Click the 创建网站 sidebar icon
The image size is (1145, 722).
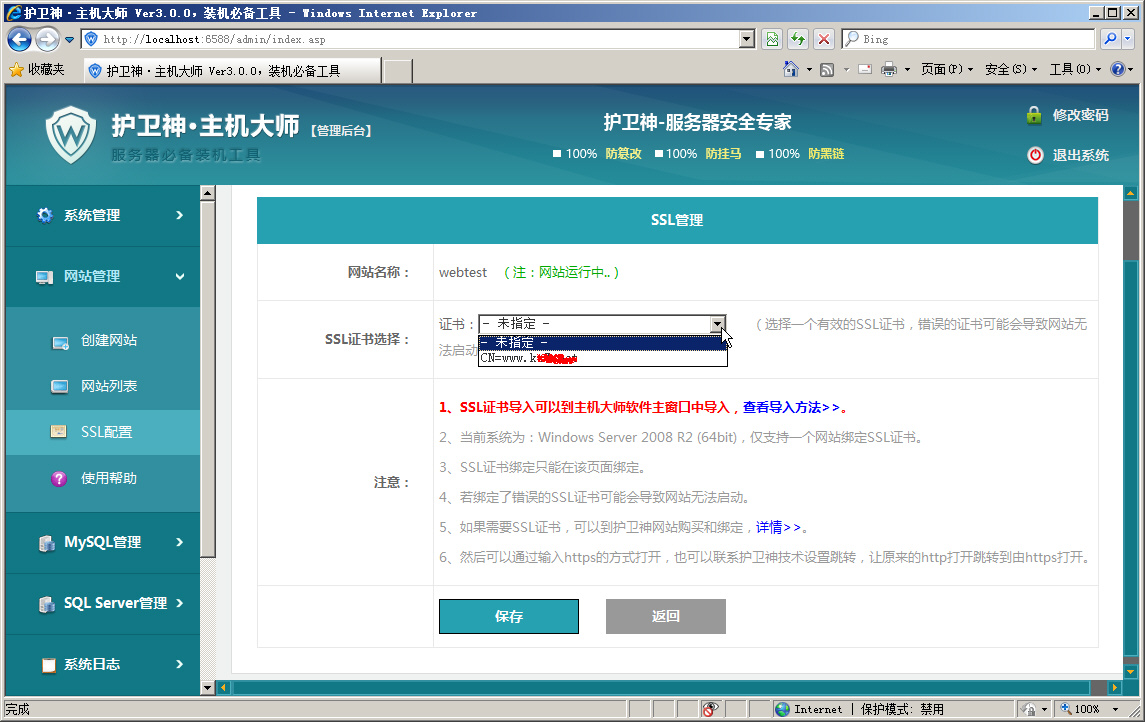[60, 342]
